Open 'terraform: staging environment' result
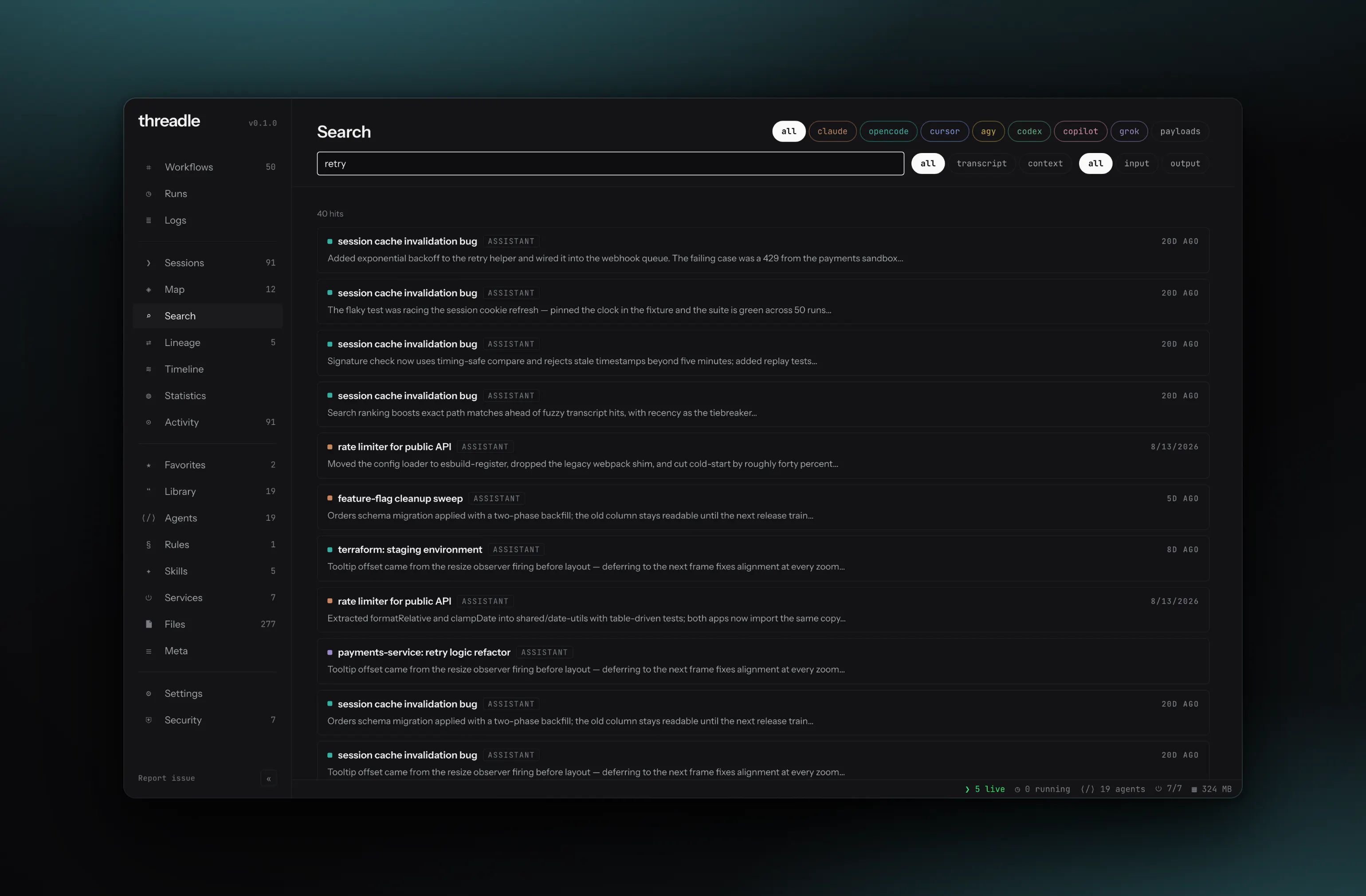The image size is (1366, 896). [x=763, y=558]
